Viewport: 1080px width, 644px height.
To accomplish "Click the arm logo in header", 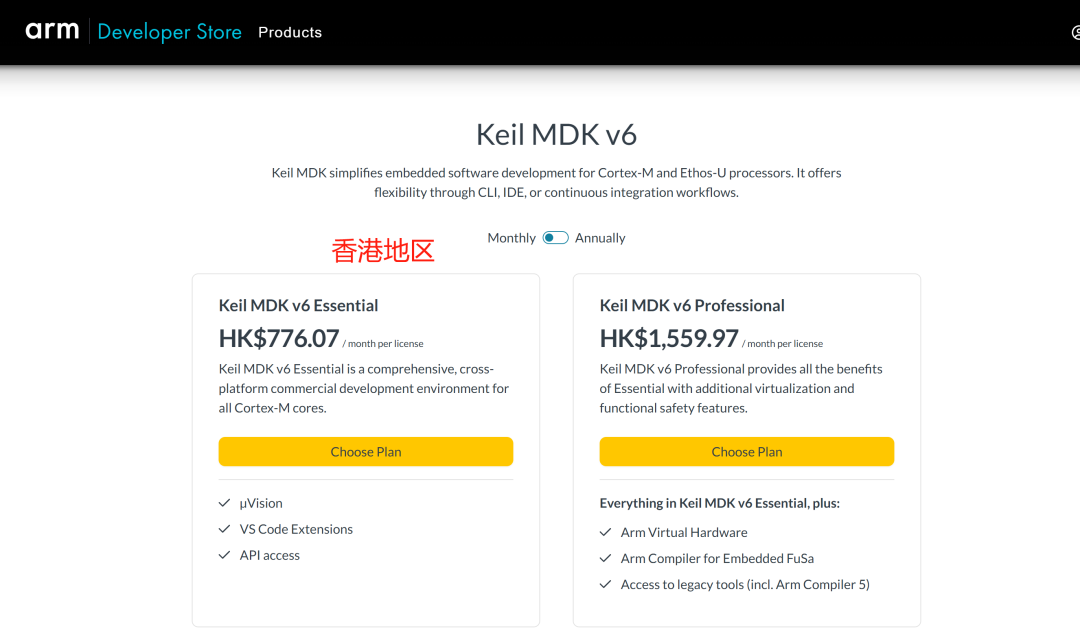I will 52,31.
